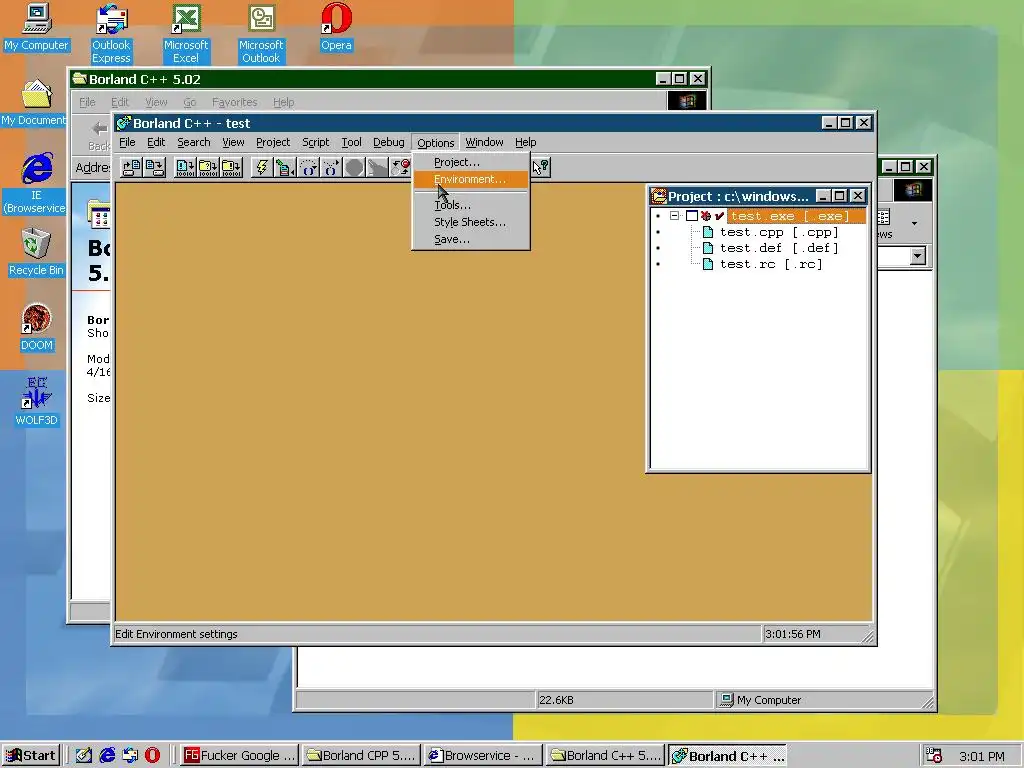Click the context help cursor icon
The width and height of the screenshot is (1024, 768).
(541, 168)
